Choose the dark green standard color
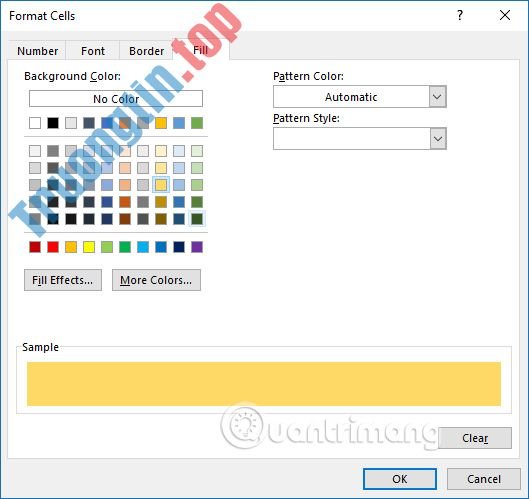This screenshot has width=529, height=499. 125,247
